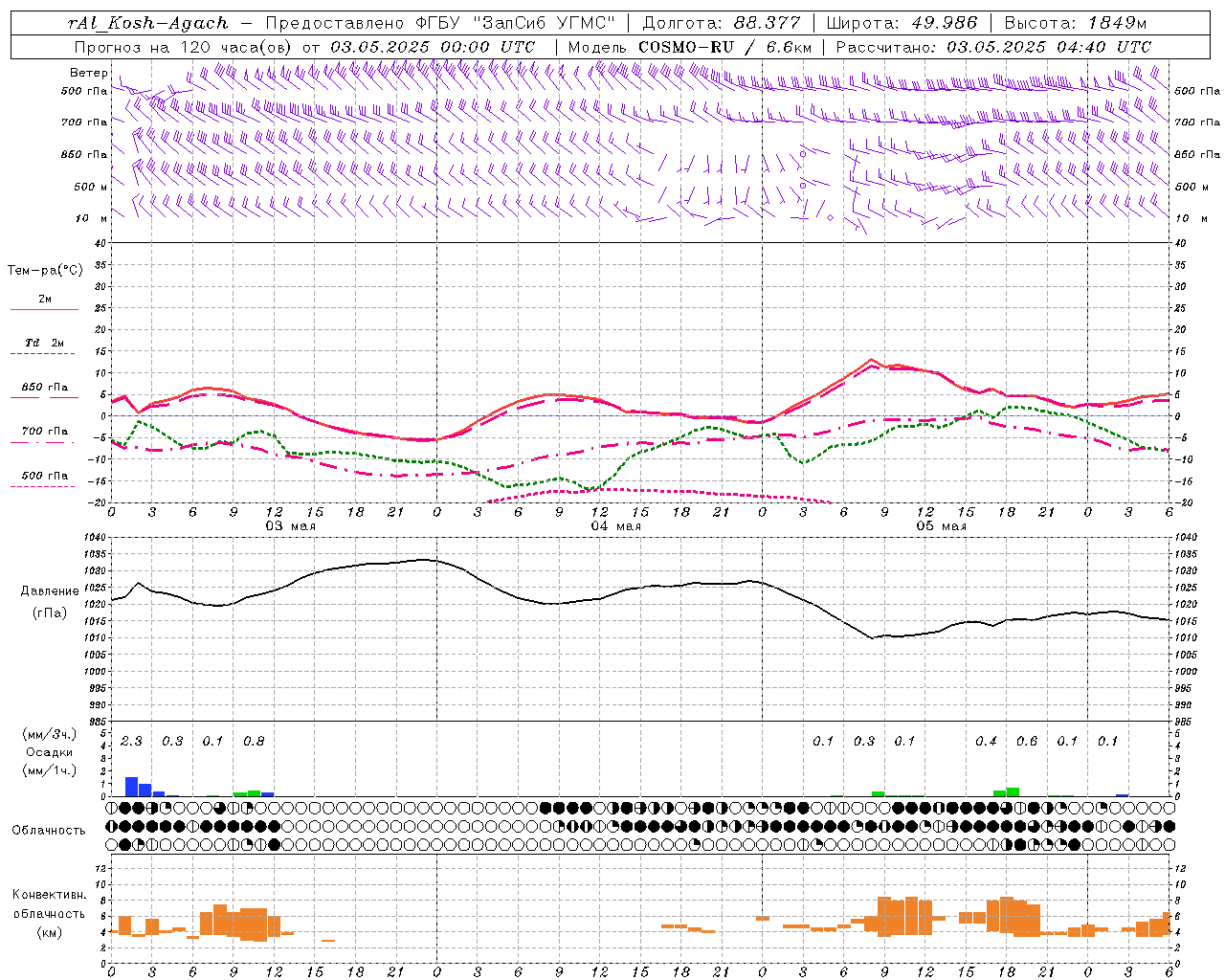Image resolution: width=1225 pixels, height=980 pixels.
Task: Click the solid line sample under 2м legend
Action: click(44, 310)
